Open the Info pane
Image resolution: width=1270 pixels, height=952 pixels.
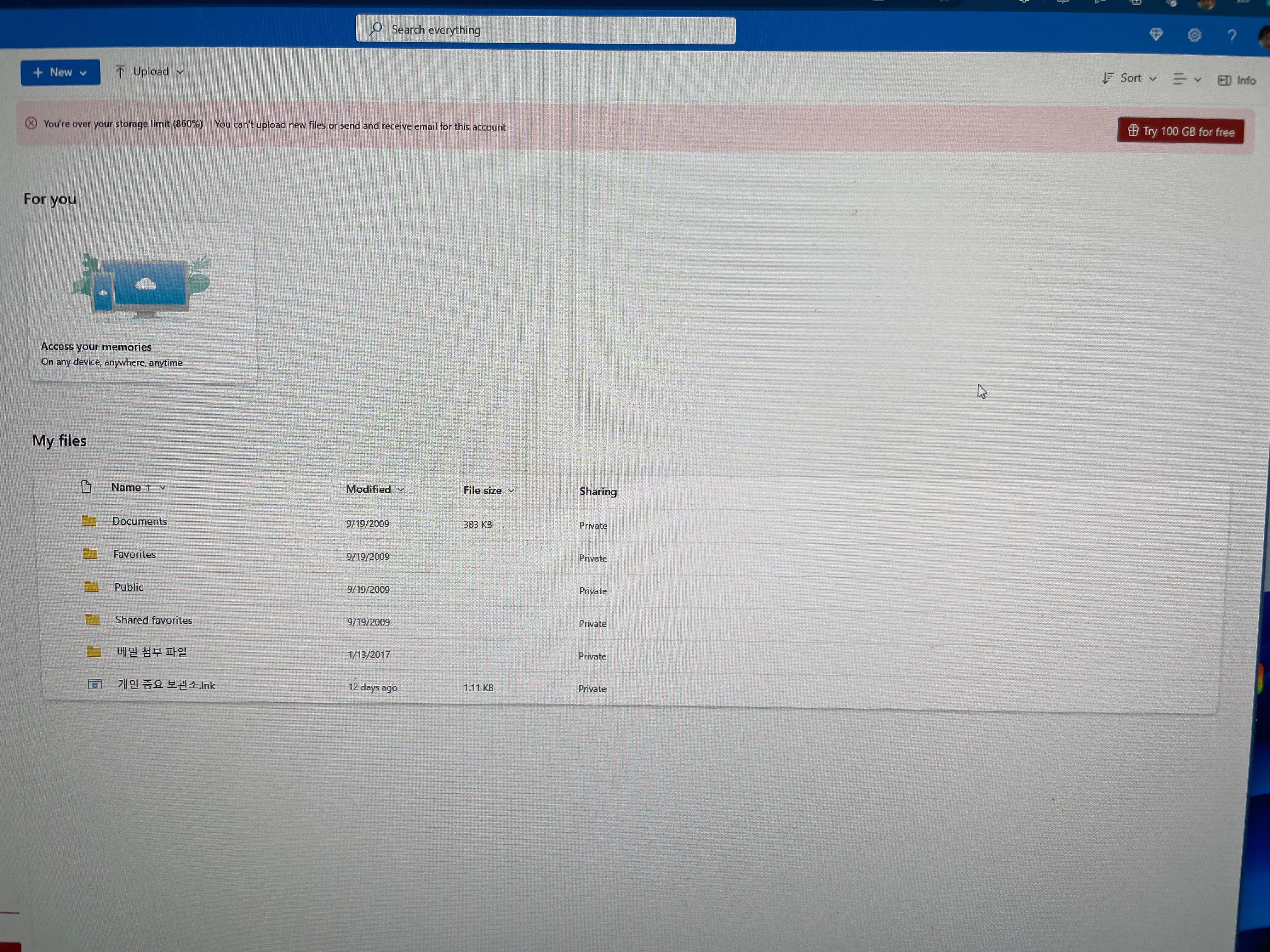click(x=1237, y=80)
